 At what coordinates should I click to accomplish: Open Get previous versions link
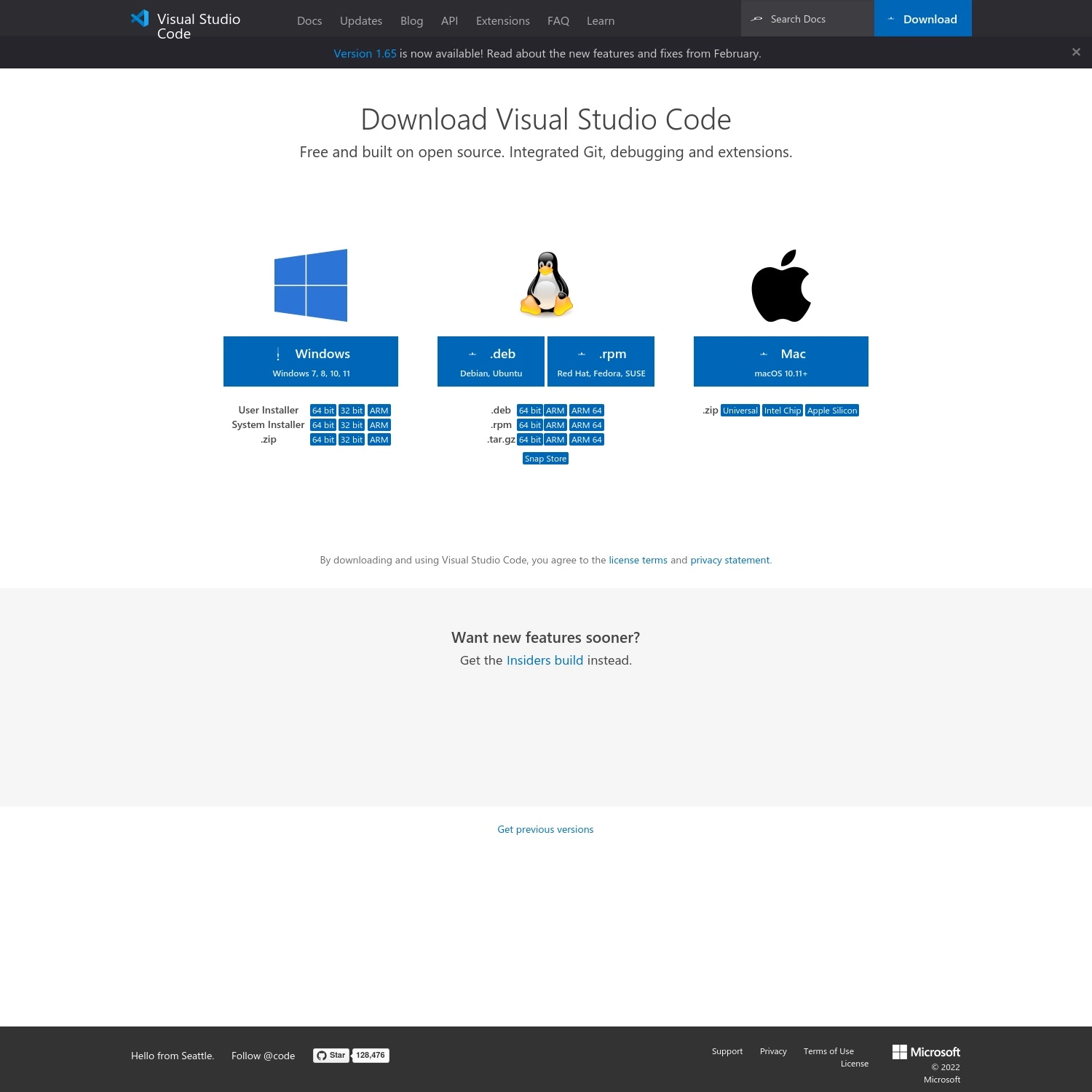(x=545, y=830)
